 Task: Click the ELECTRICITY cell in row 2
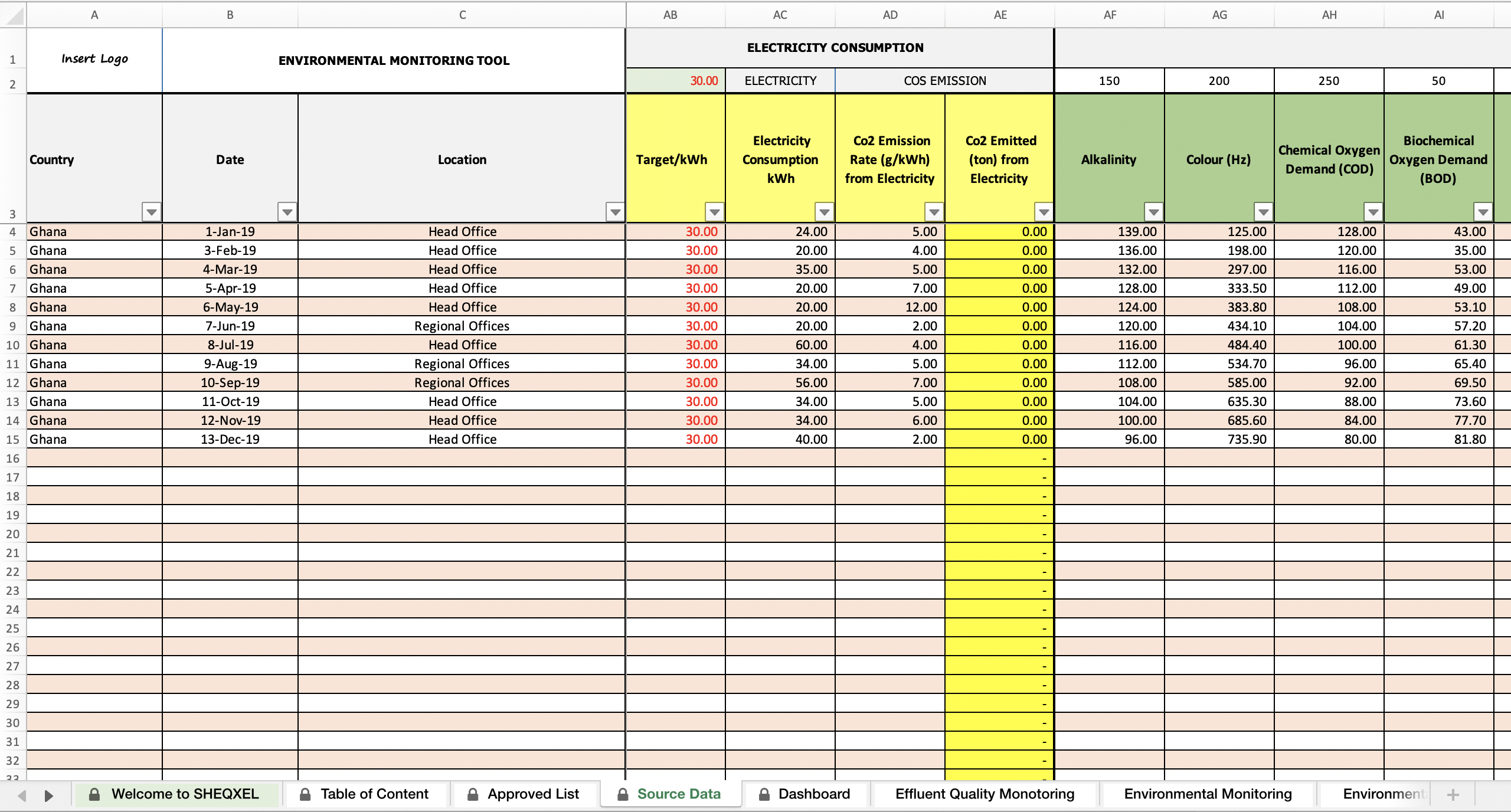point(780,81)
